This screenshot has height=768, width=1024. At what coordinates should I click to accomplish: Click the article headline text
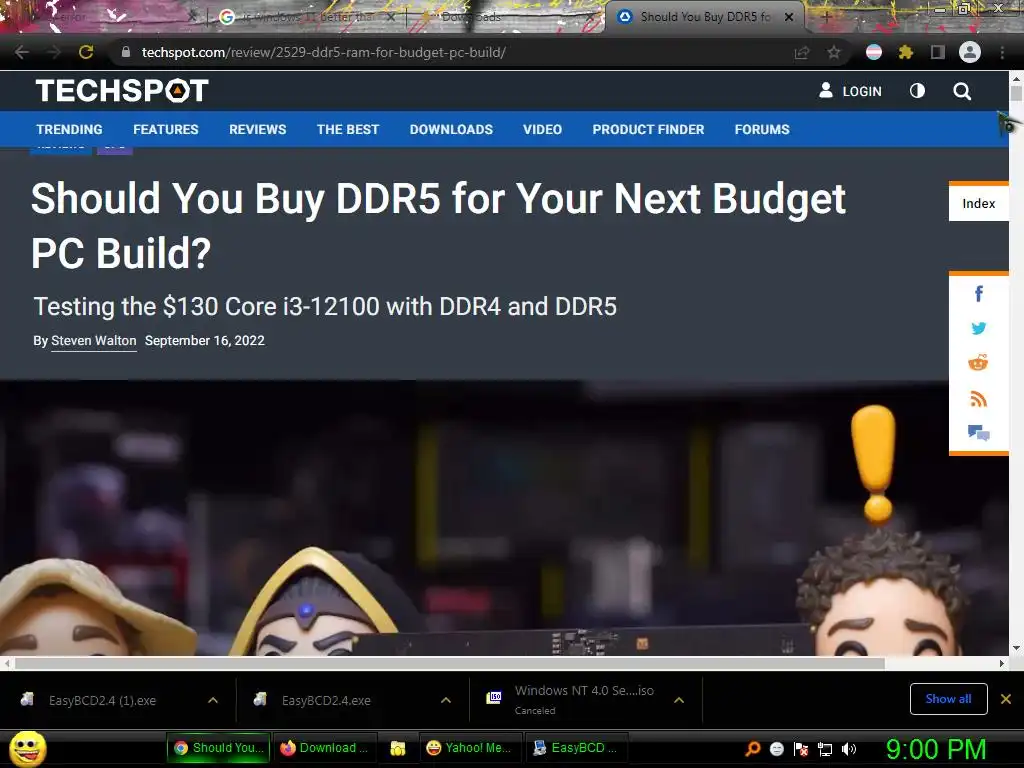[x=438, y=225]
